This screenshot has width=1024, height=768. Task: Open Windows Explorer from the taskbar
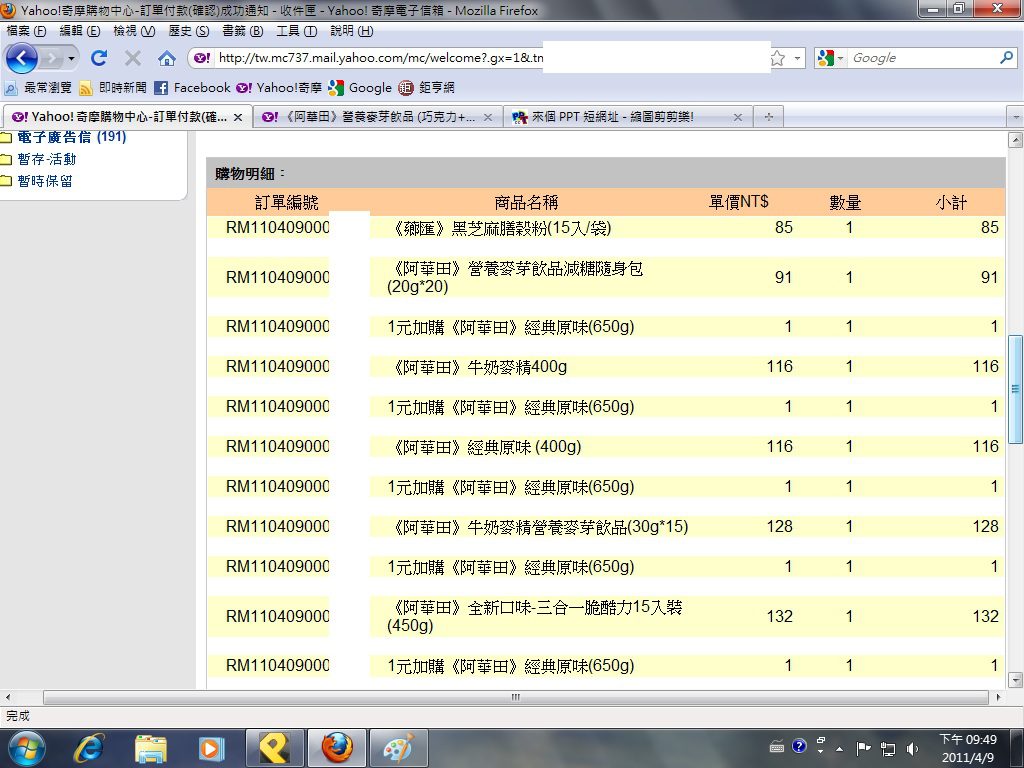pyautogui.click(x=151, y=748)
